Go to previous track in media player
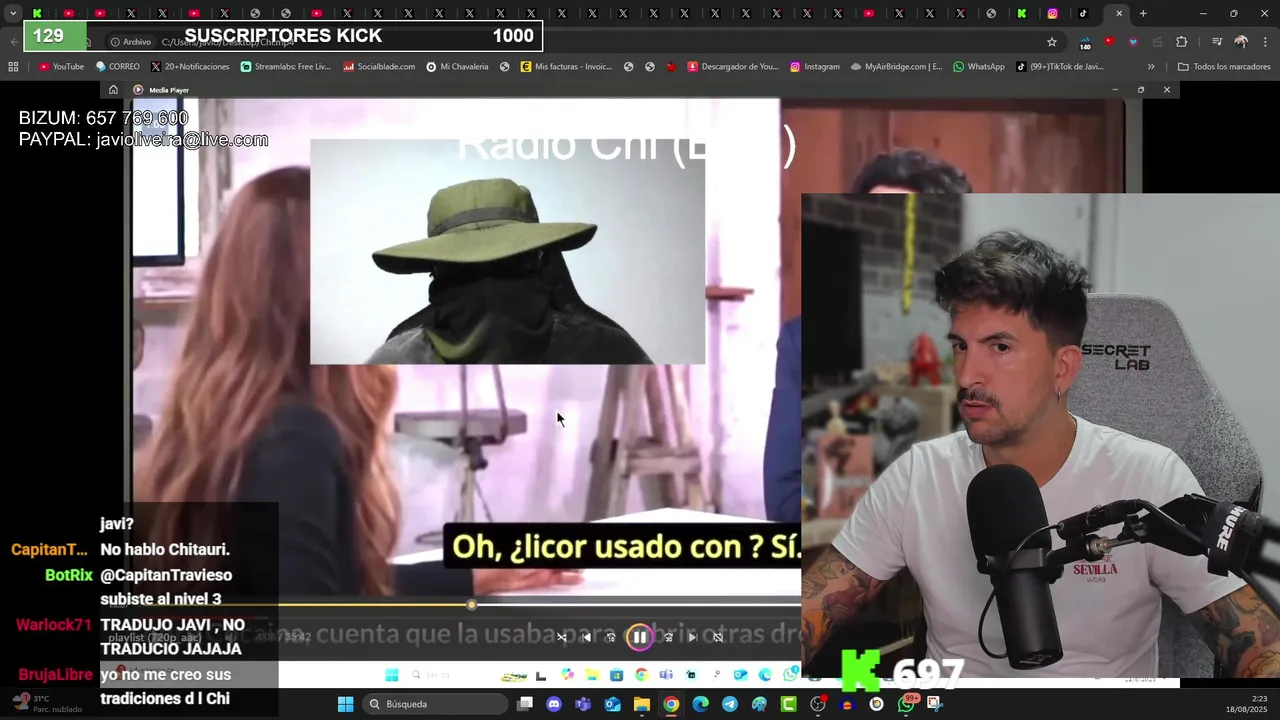 pos(587,637)
